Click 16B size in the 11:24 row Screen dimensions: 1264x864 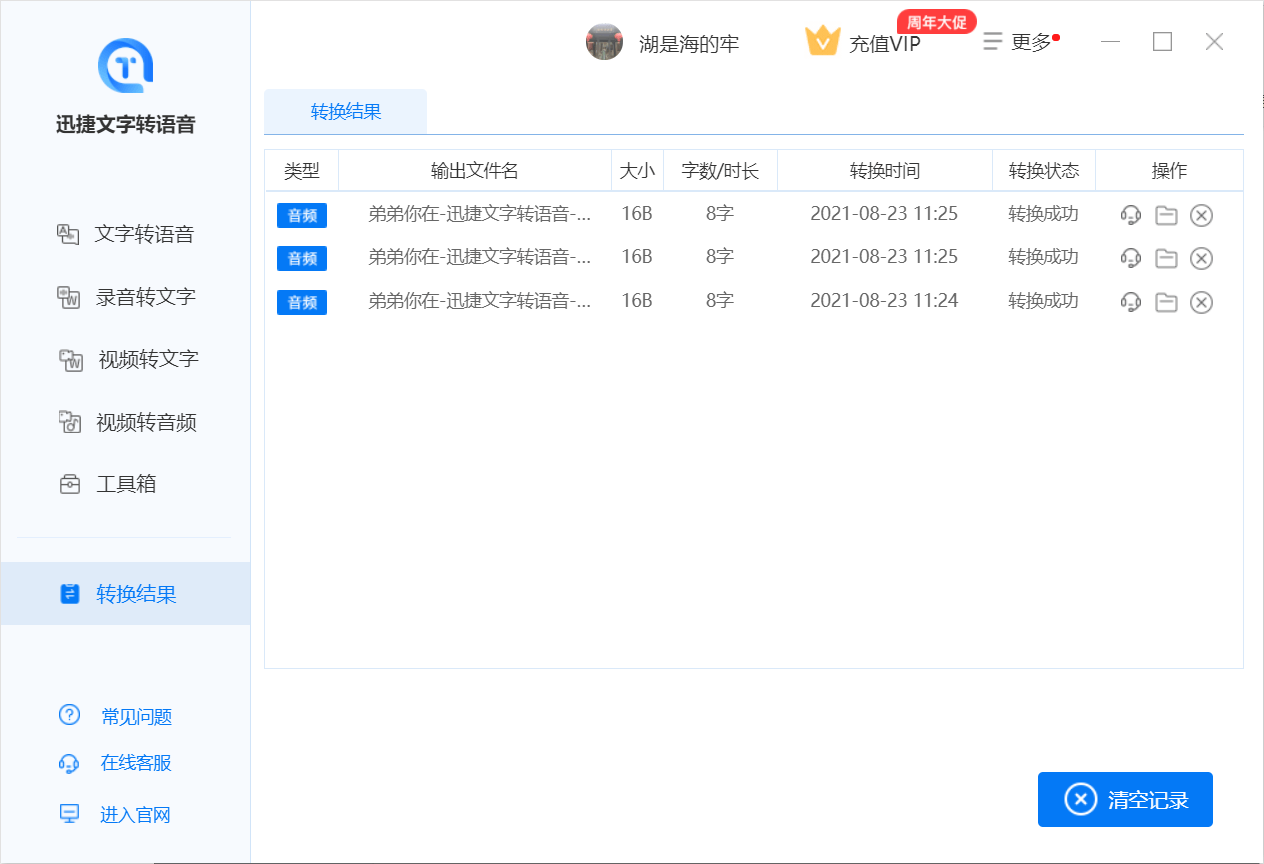click(637, 300)
